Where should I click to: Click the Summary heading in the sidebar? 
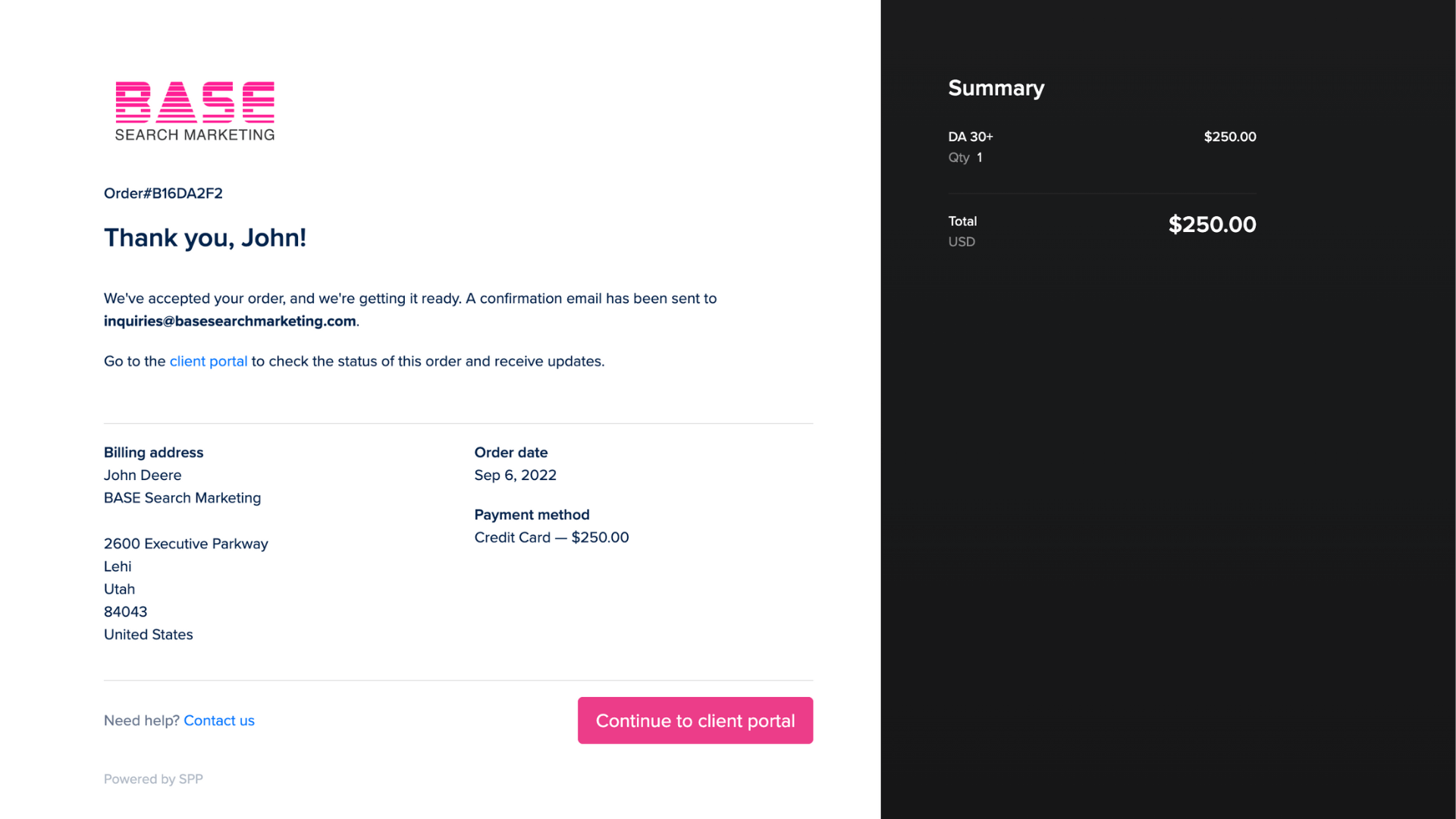click(996, 88)
